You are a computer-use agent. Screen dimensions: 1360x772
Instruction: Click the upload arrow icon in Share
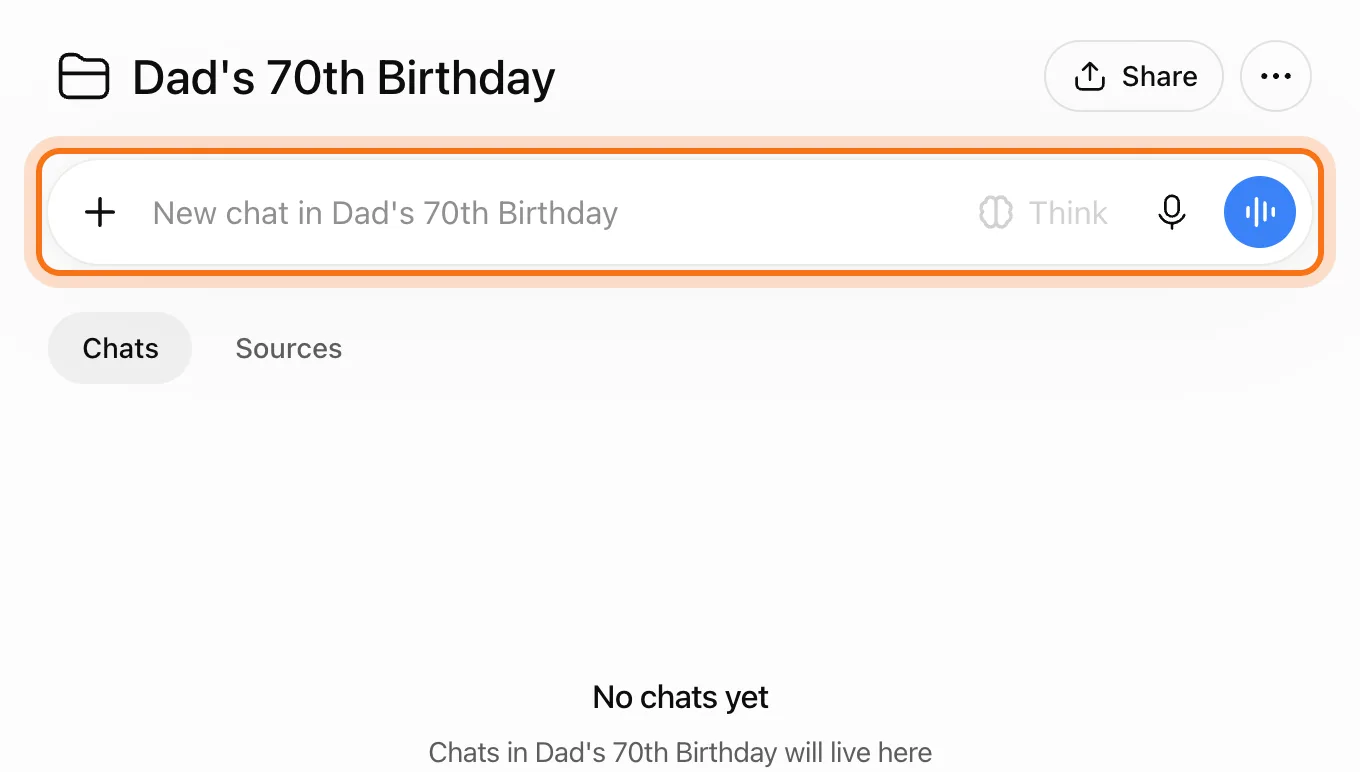click(1089, 76)
